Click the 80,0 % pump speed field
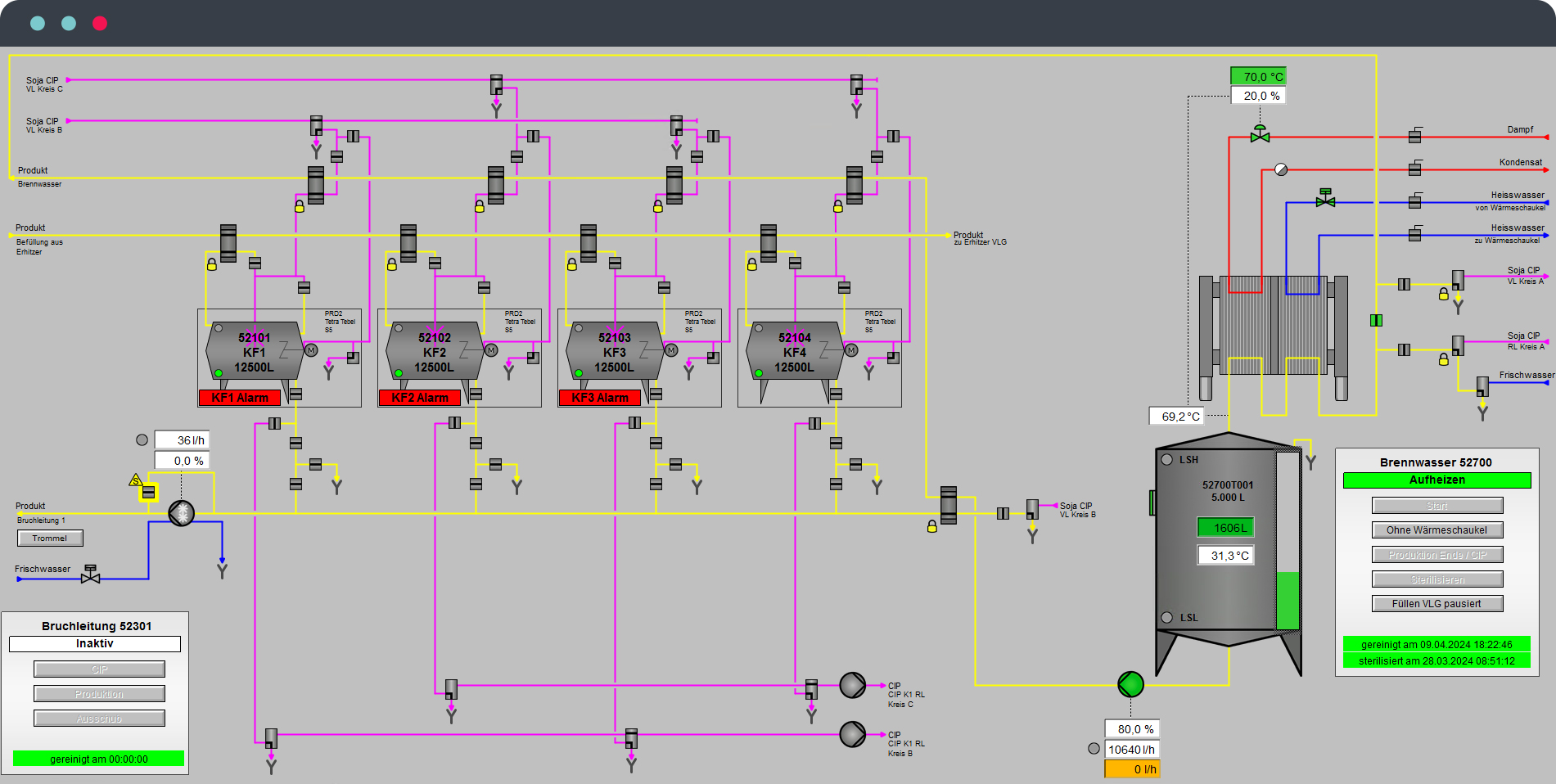The width and height of the screenshot is (1556, 784). point(1131,729)
